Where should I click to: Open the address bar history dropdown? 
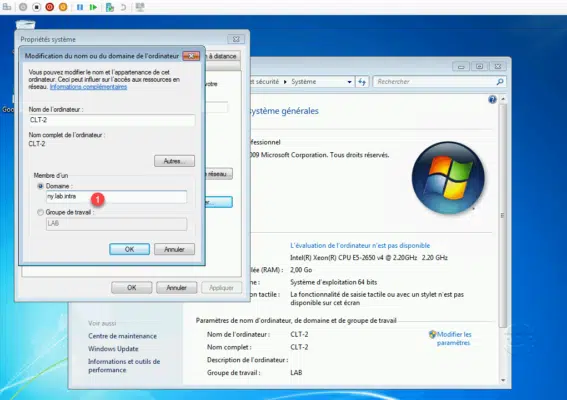[349, 82]
